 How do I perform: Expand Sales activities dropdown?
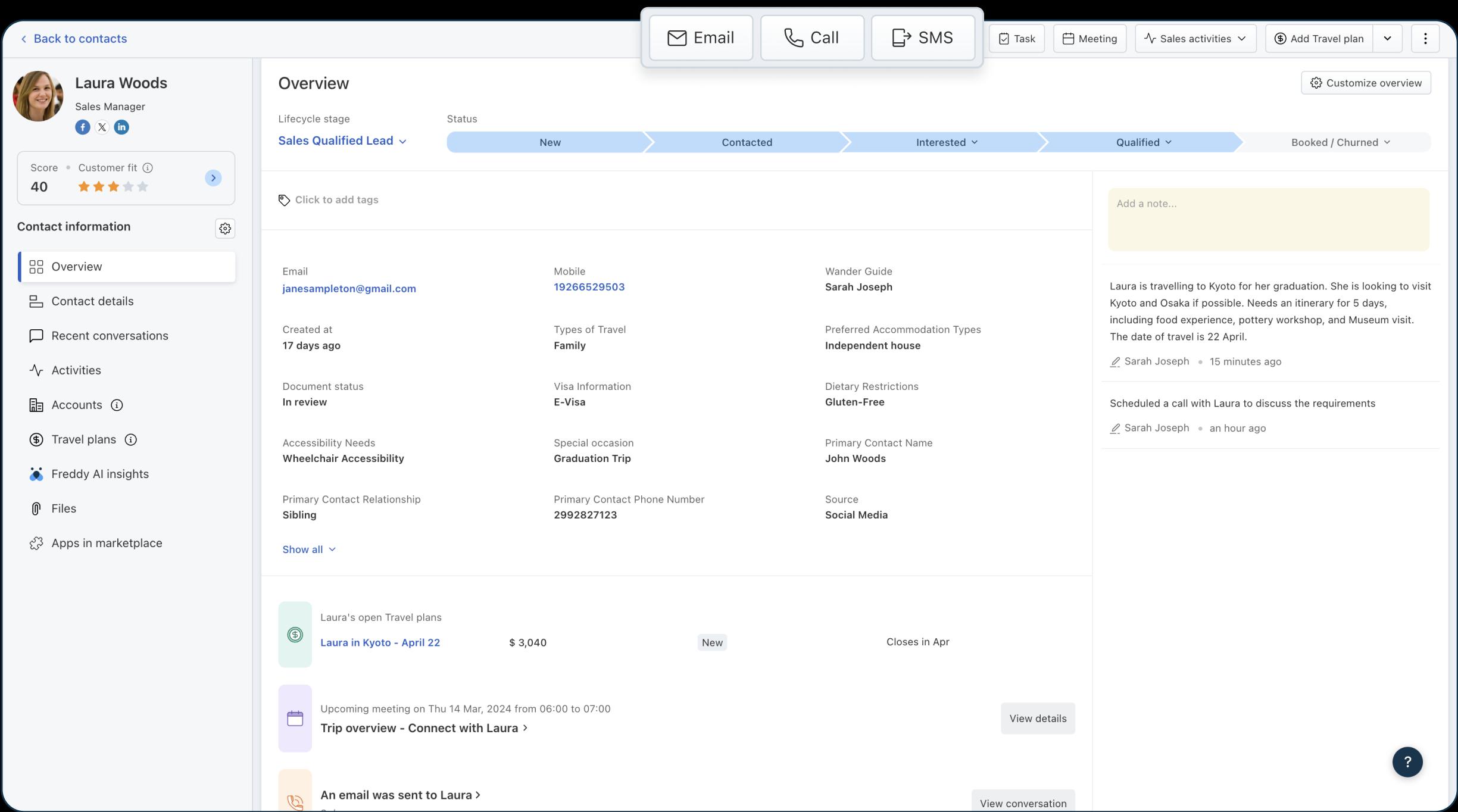(x=1195, y=39)
